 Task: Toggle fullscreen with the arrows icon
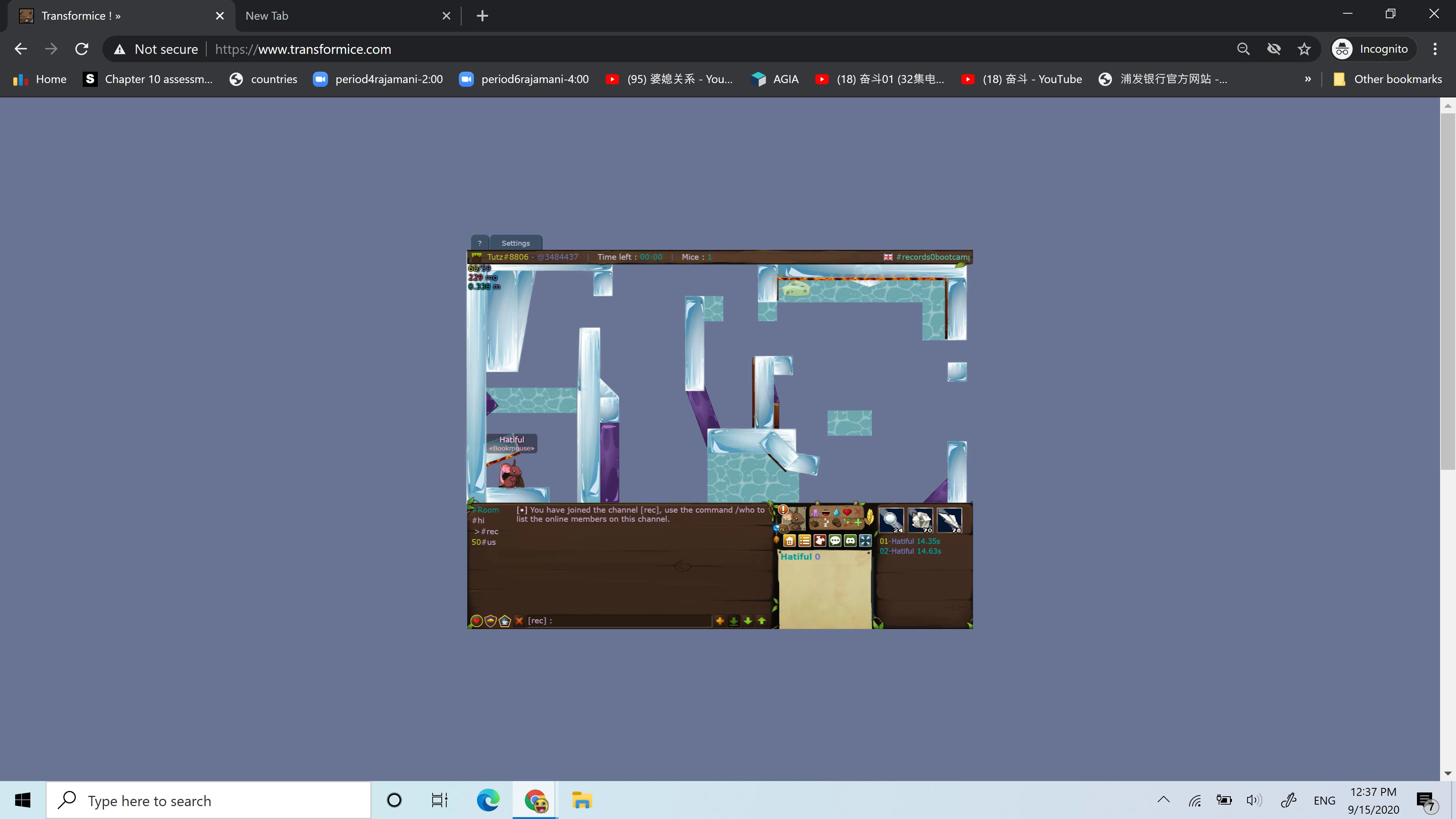[865, 541]
